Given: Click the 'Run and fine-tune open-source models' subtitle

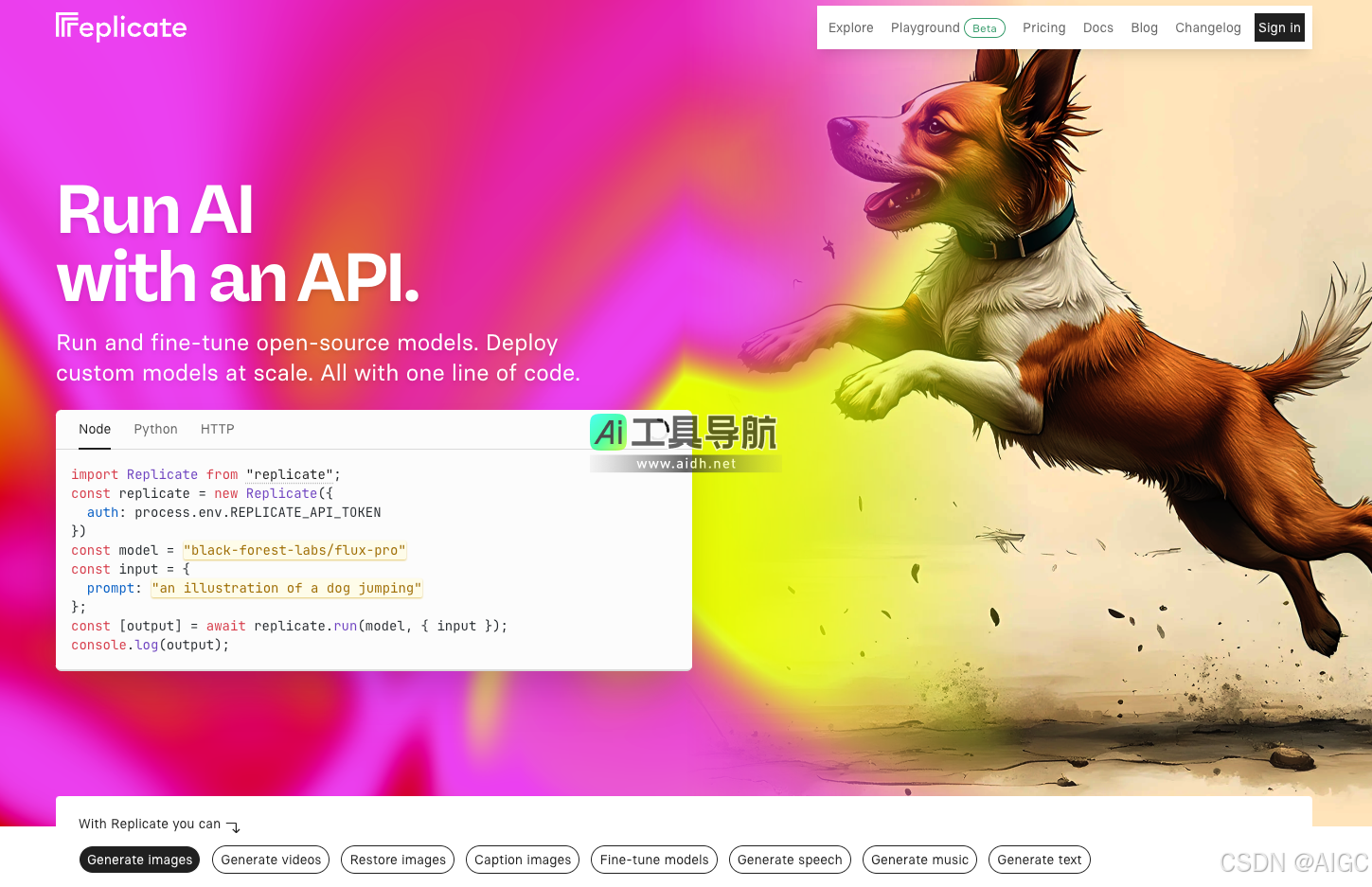Looking at the screenshot, I should (x=318, y=358).
